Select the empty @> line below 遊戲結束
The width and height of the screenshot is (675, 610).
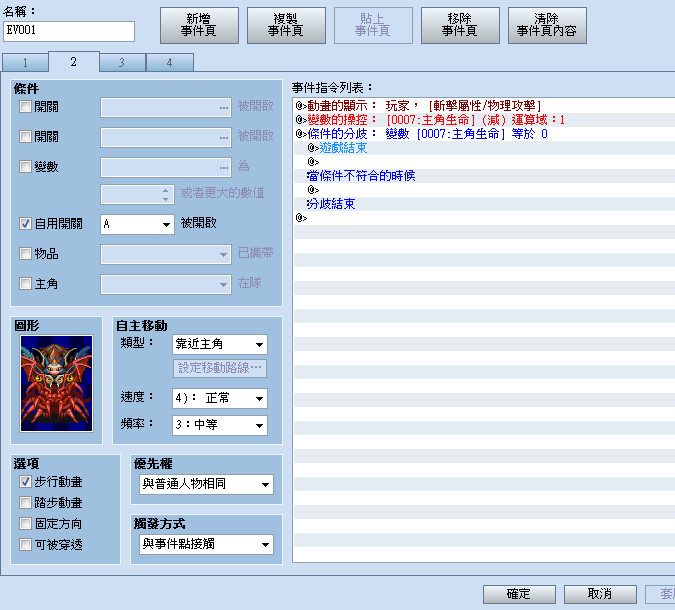(484, 162)
